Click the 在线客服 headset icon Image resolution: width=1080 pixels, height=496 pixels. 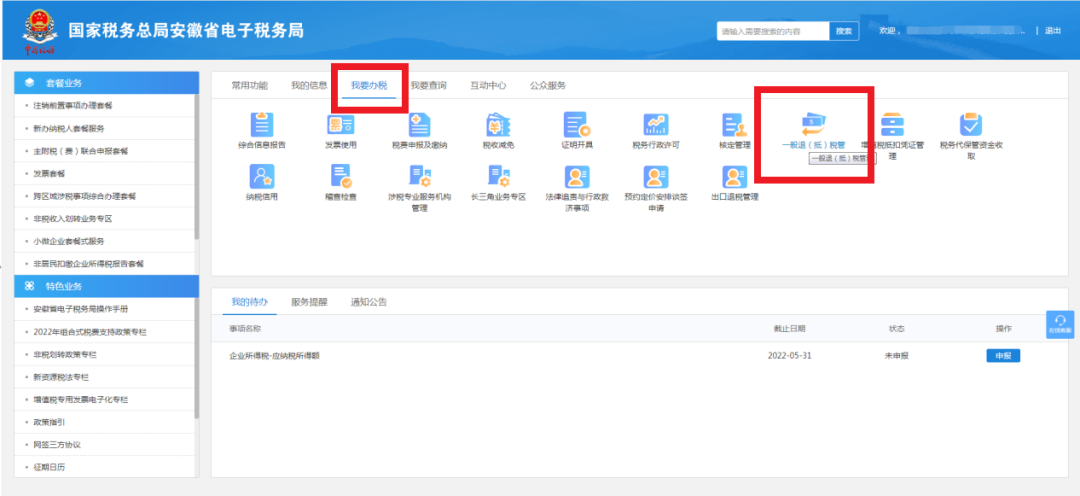[x=1060, y=320]
